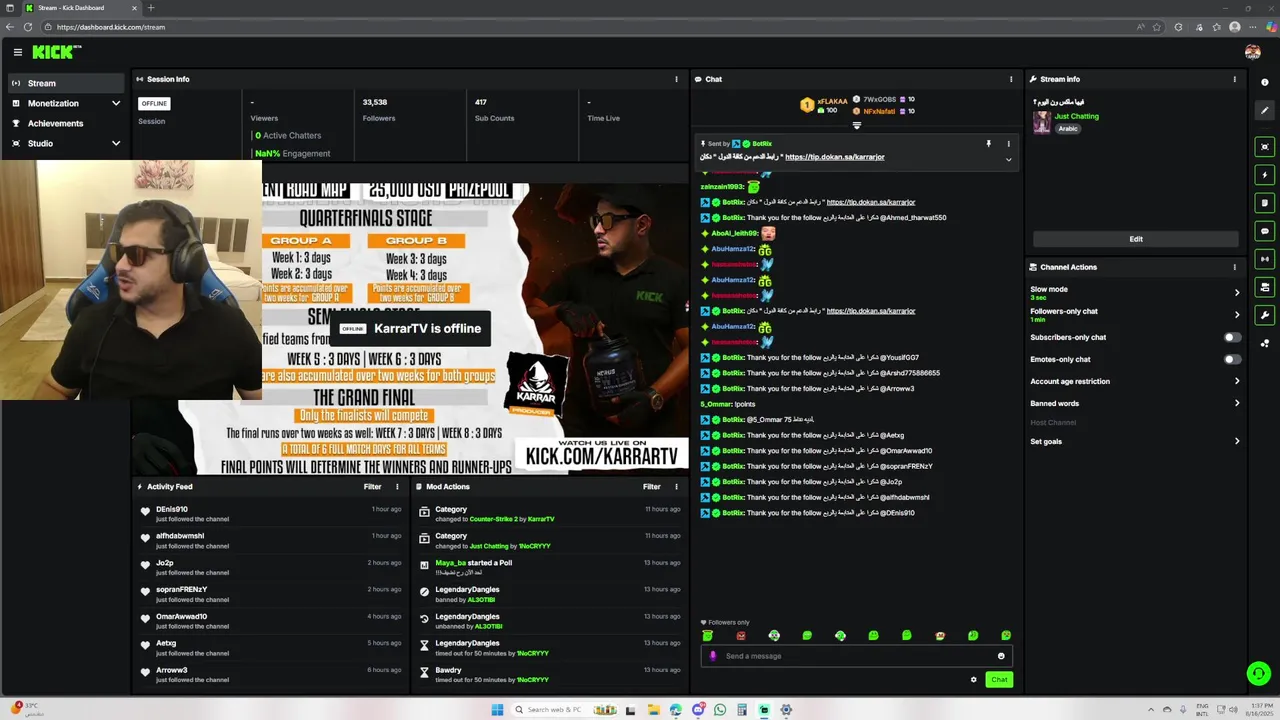Insert the last emote in quick row

[1006, 636]
